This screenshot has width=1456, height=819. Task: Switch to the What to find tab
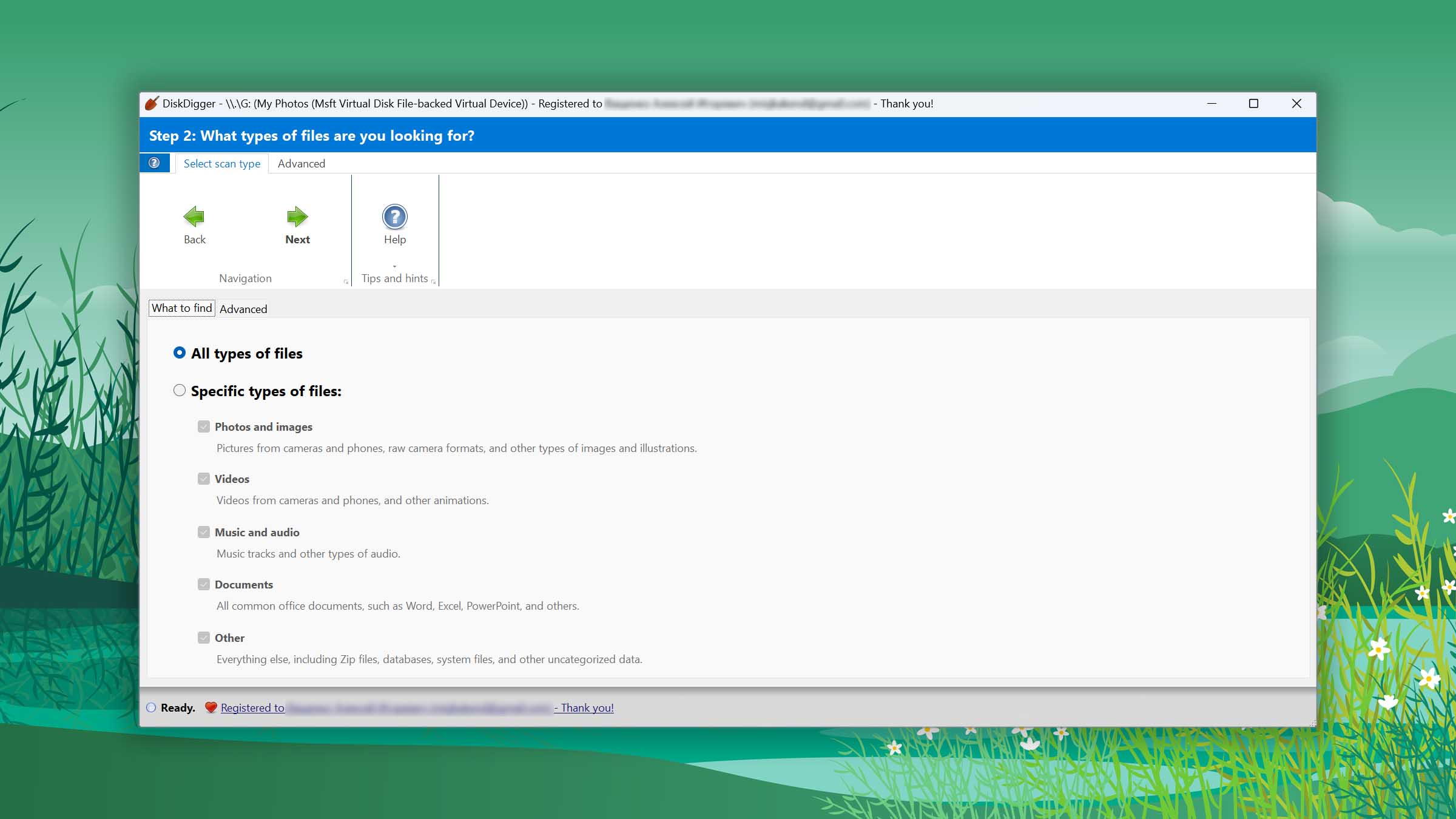coord(181,307)
